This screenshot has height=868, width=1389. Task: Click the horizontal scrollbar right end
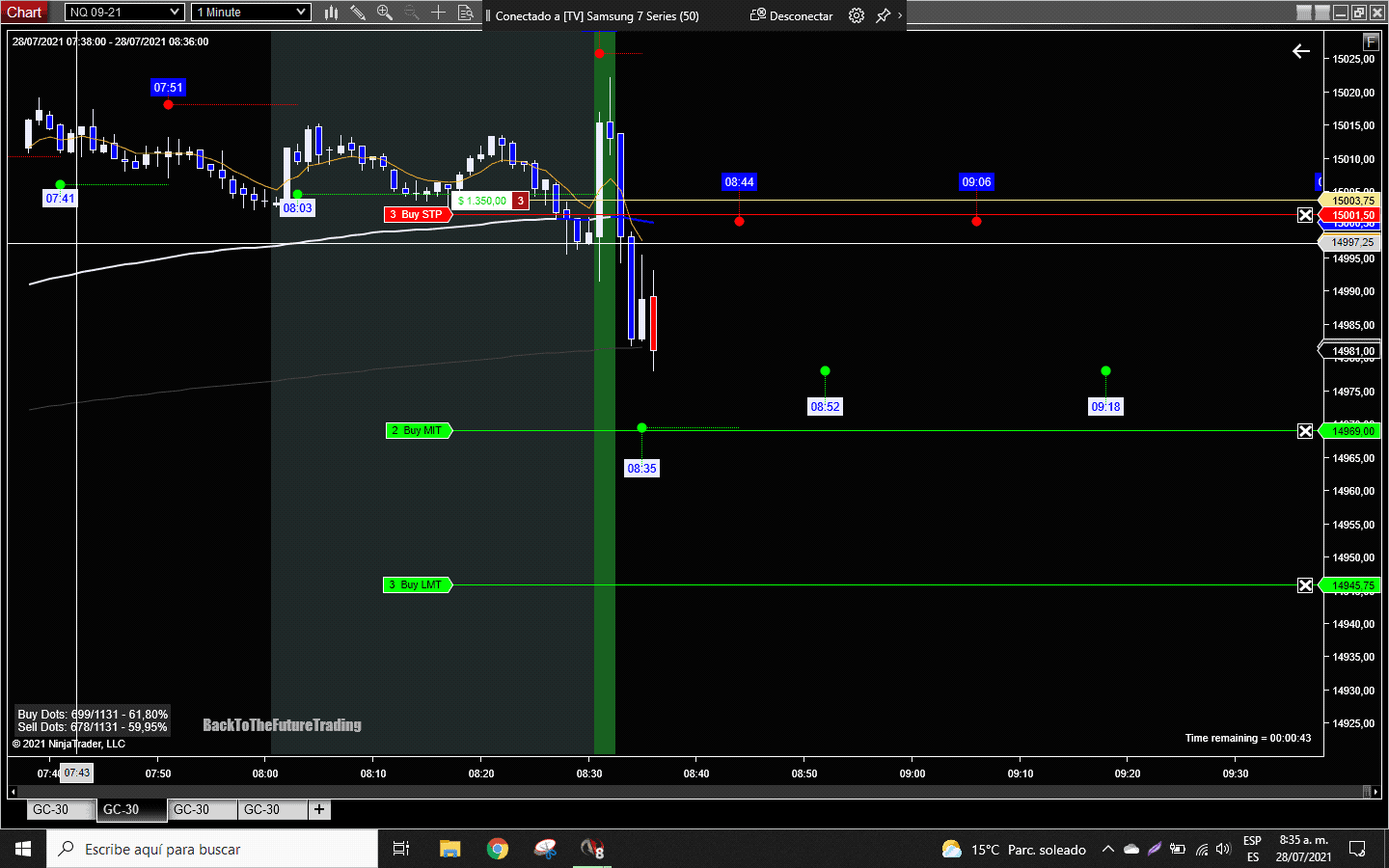click(x=1375, y=792)
